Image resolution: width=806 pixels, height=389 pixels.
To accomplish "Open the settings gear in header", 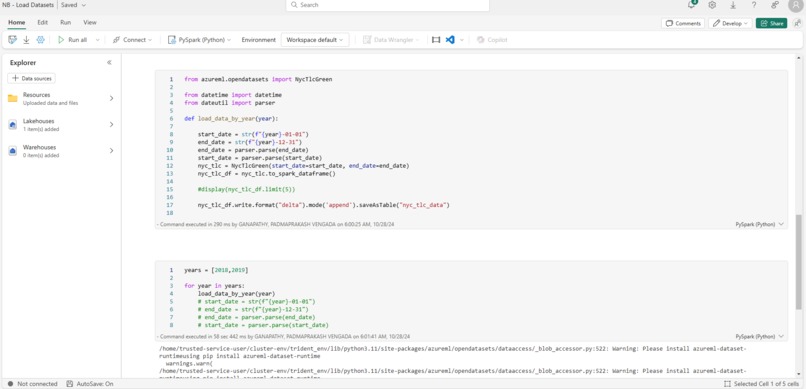I will (712, 5).
